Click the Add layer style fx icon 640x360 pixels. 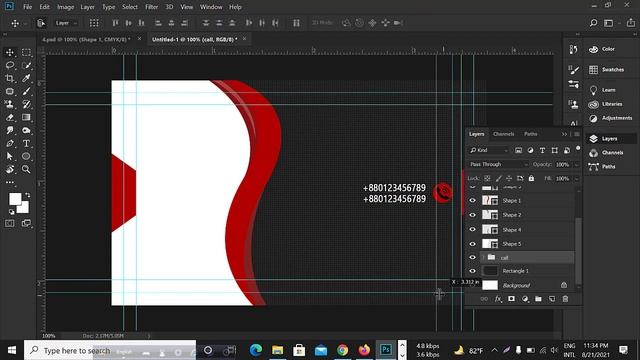pyautogui.click(x=498, y=299)
